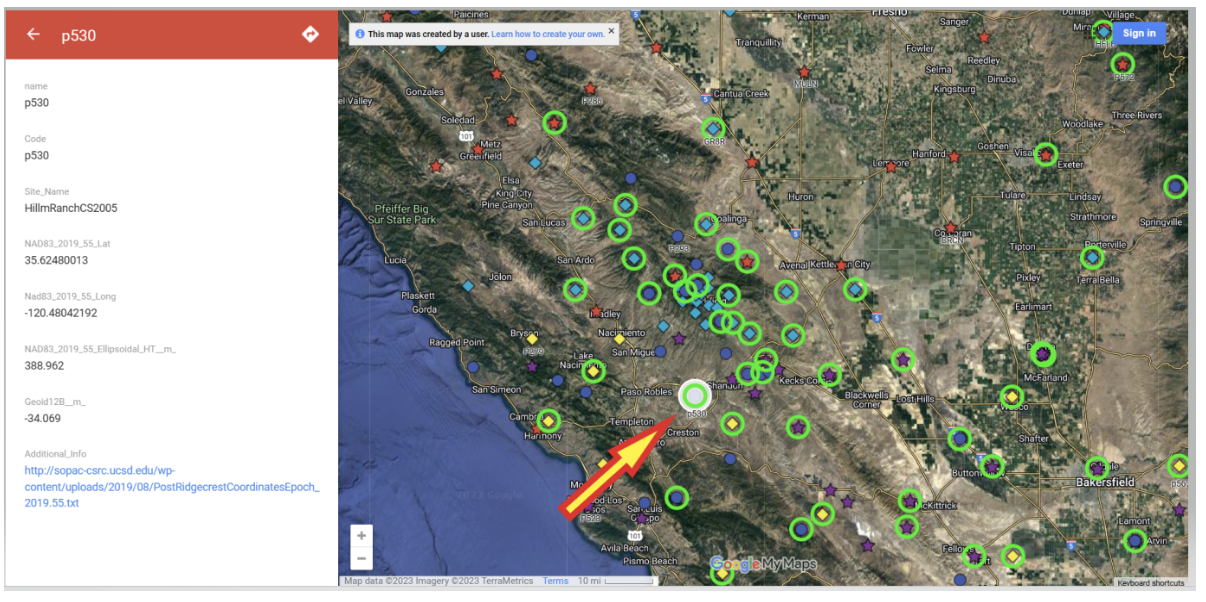Go back using the p530 header arrow

point(34,34)
